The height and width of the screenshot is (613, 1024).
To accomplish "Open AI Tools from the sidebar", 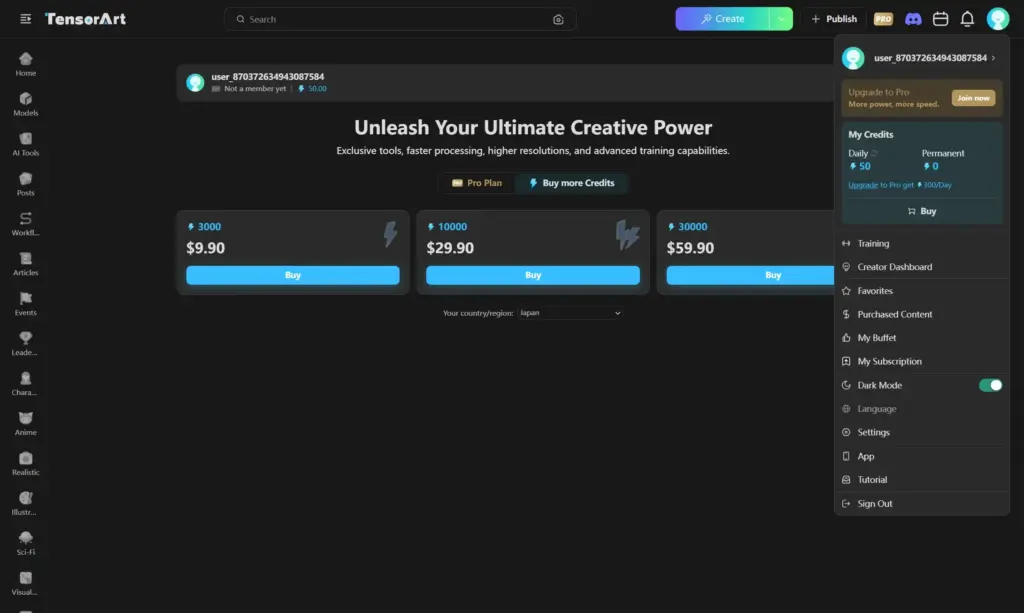I will tap(25, 144).
